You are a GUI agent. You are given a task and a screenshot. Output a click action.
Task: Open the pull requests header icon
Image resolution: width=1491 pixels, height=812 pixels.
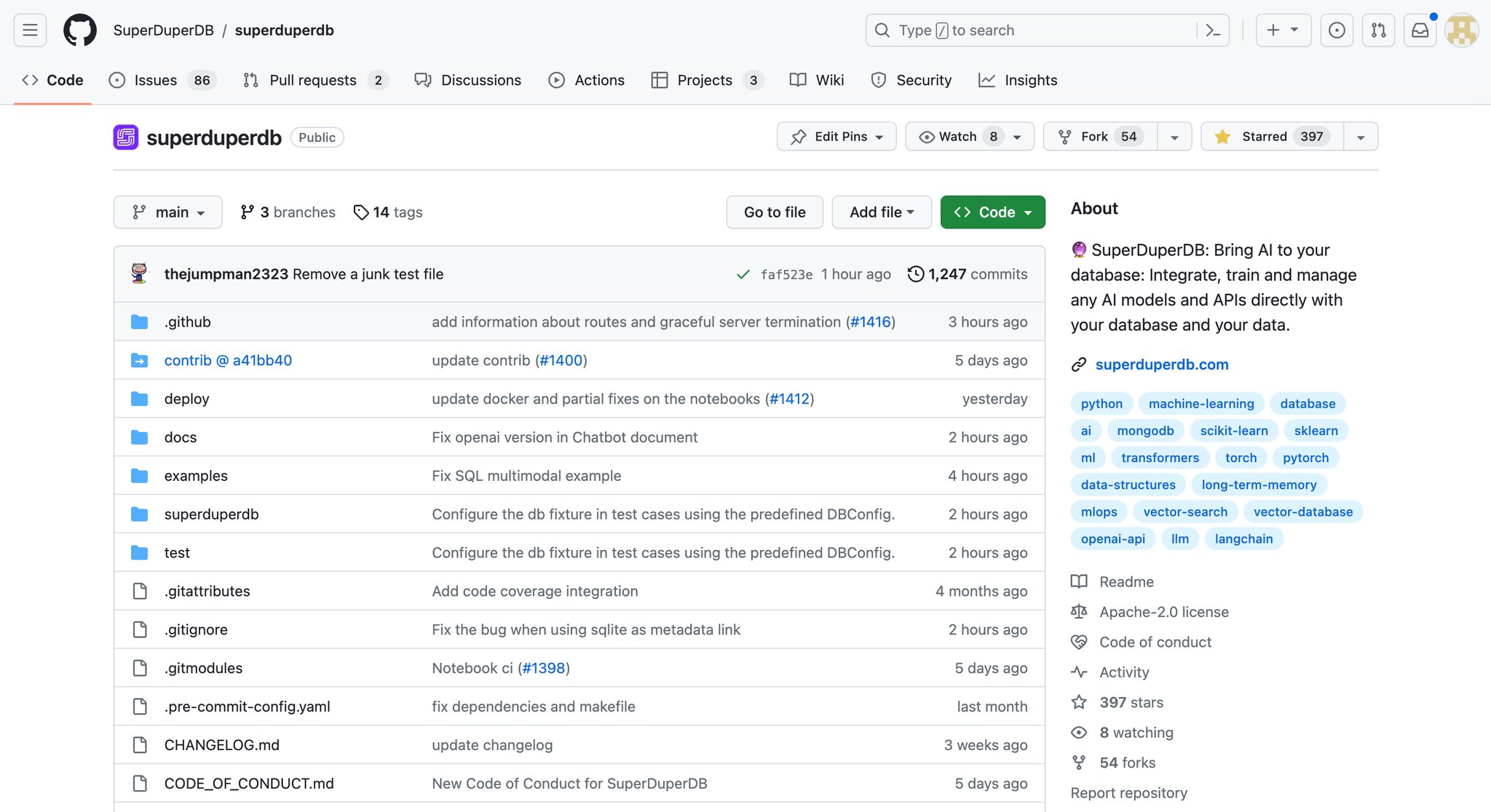pyautogui.click(x=1378, y=31)
